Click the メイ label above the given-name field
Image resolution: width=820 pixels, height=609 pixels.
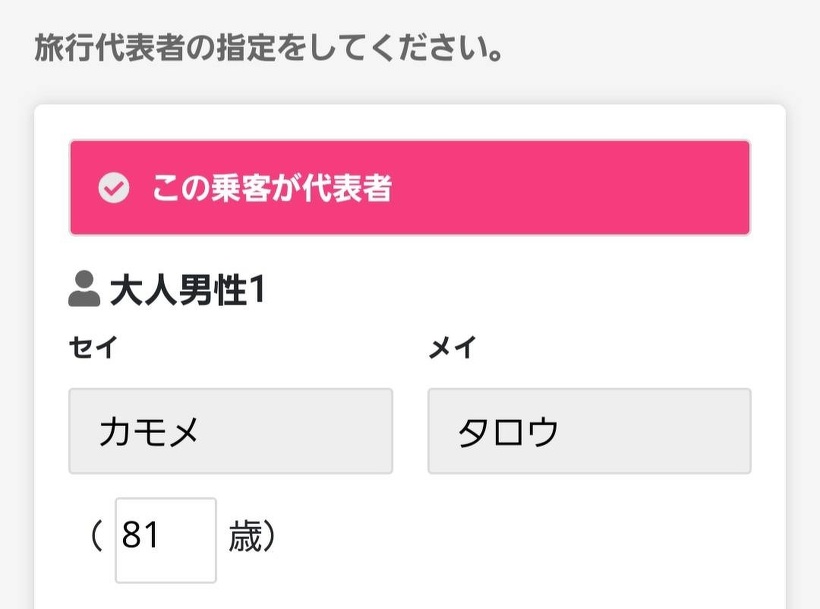pos(452,348)
